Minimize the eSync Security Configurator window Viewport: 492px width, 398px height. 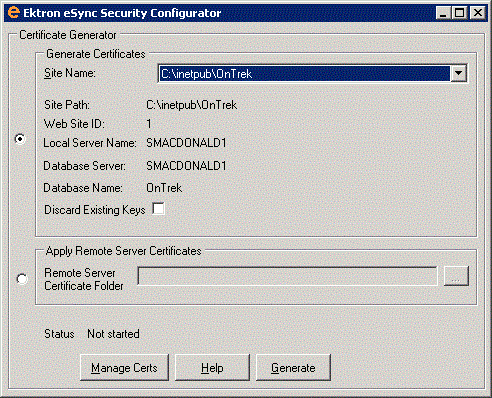click(x=443, y=13)
